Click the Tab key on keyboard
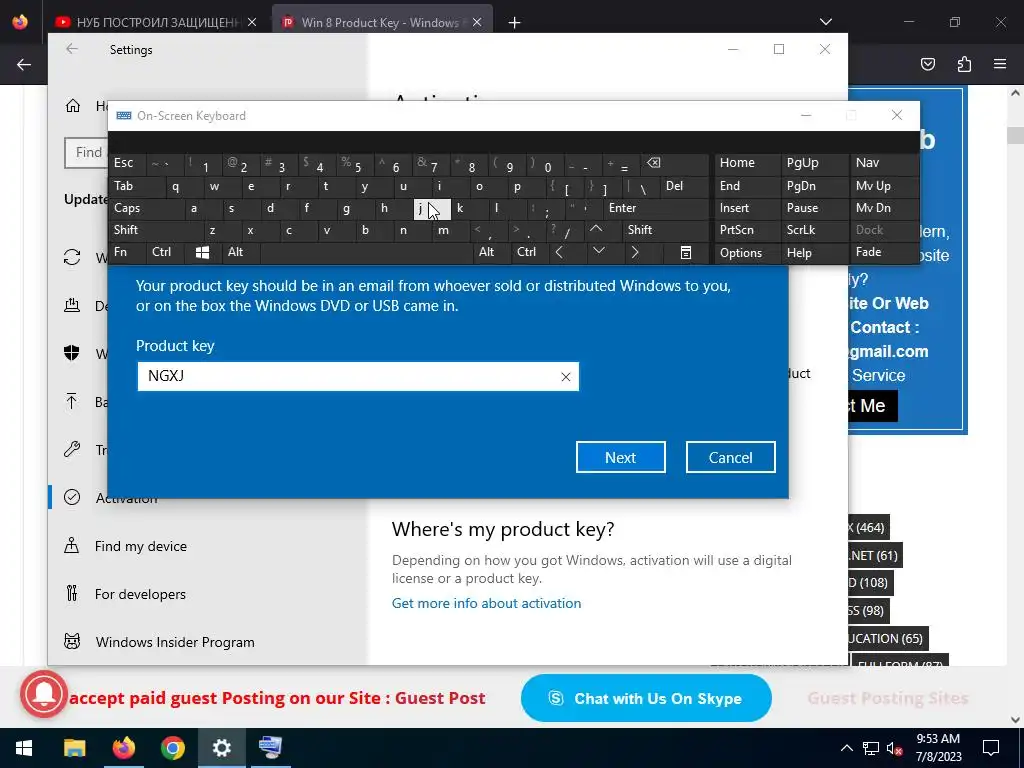The width and height of the screenshot is (1024, 768). 137,186
